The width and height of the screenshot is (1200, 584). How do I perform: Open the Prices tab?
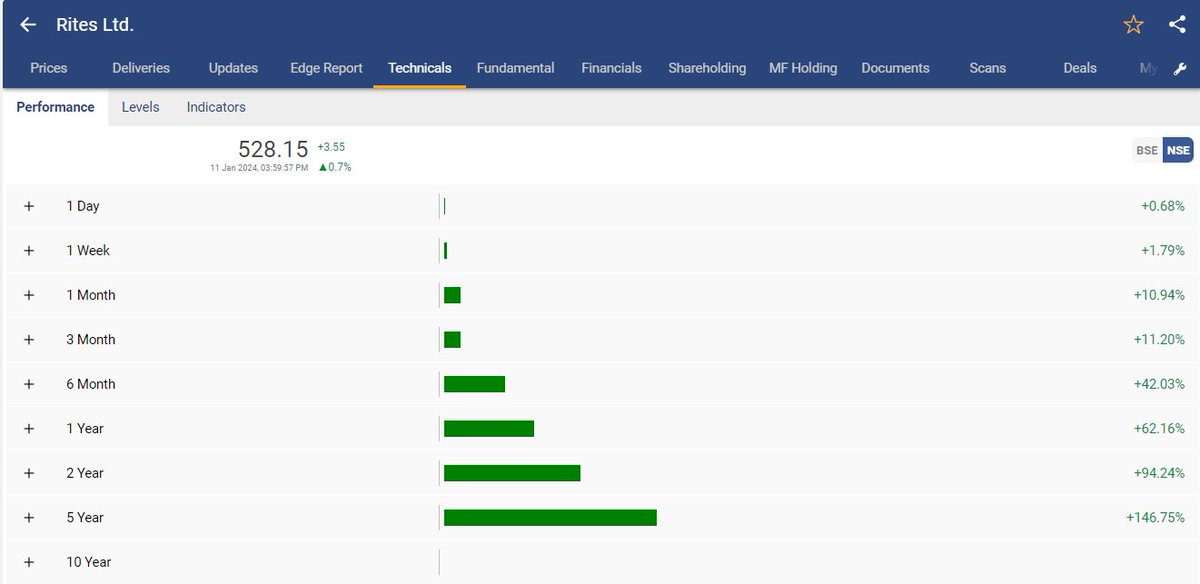coord(49,68)
